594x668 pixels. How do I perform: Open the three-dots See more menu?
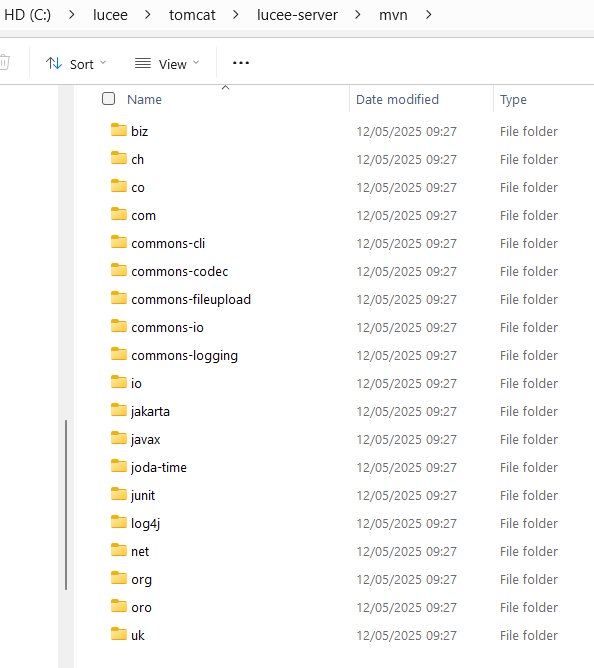click(x=241, y=63)
